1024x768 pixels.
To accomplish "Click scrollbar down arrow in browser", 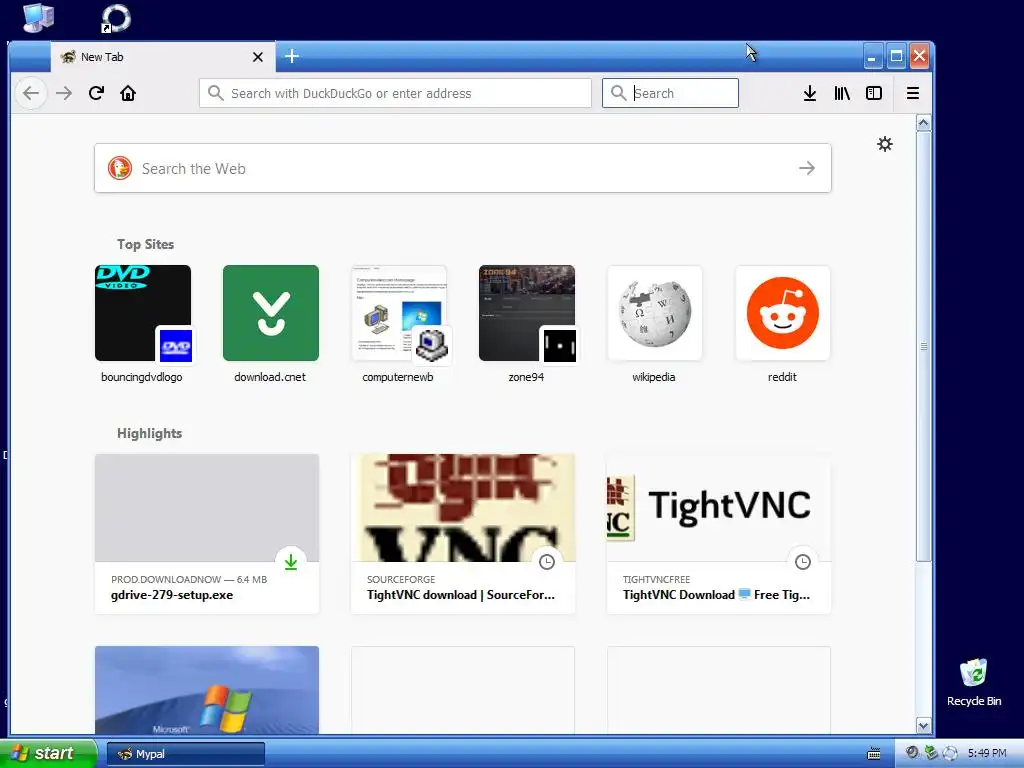I will click(x=923, y=726).
